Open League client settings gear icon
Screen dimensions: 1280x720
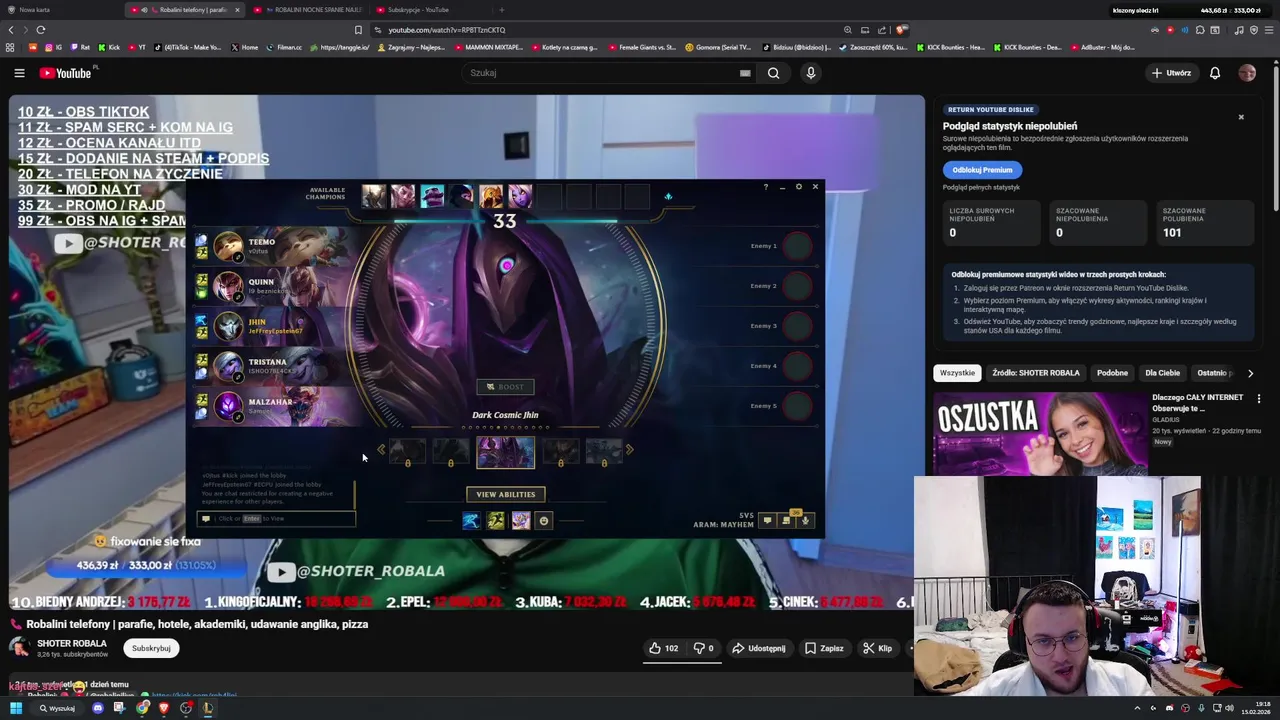798,187
